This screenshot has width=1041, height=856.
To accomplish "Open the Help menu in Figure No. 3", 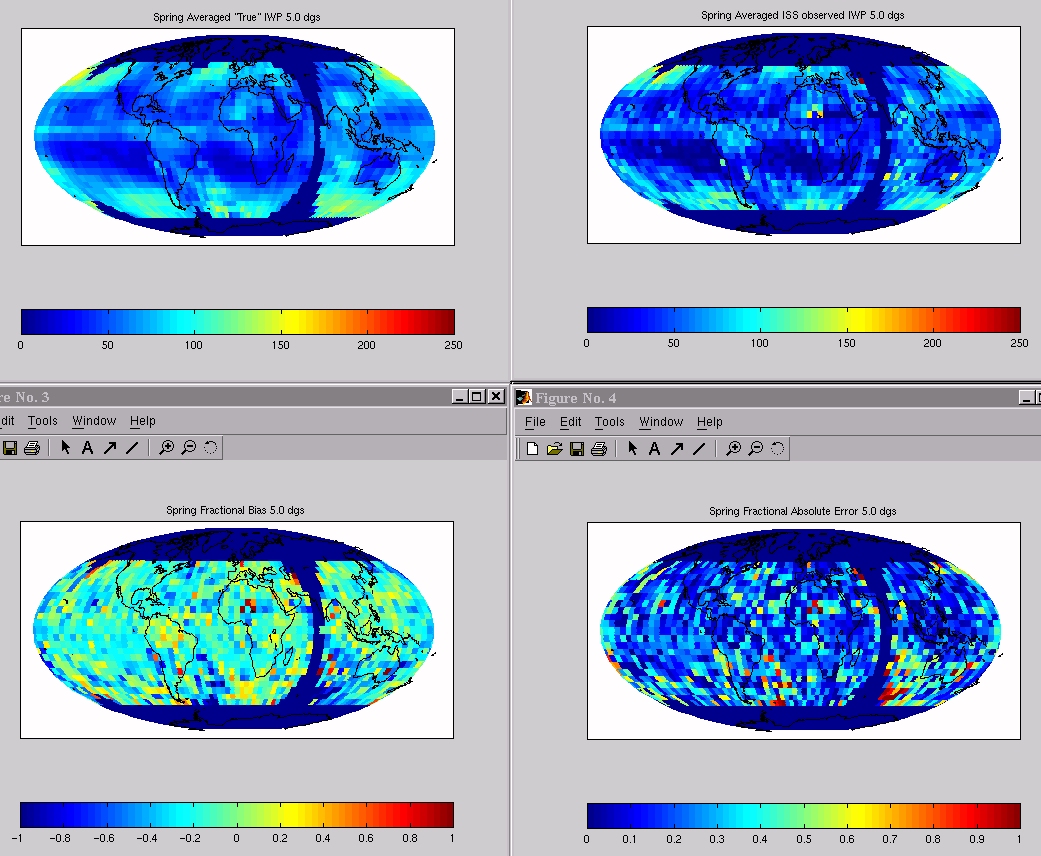I will click(x=142, y=421).
